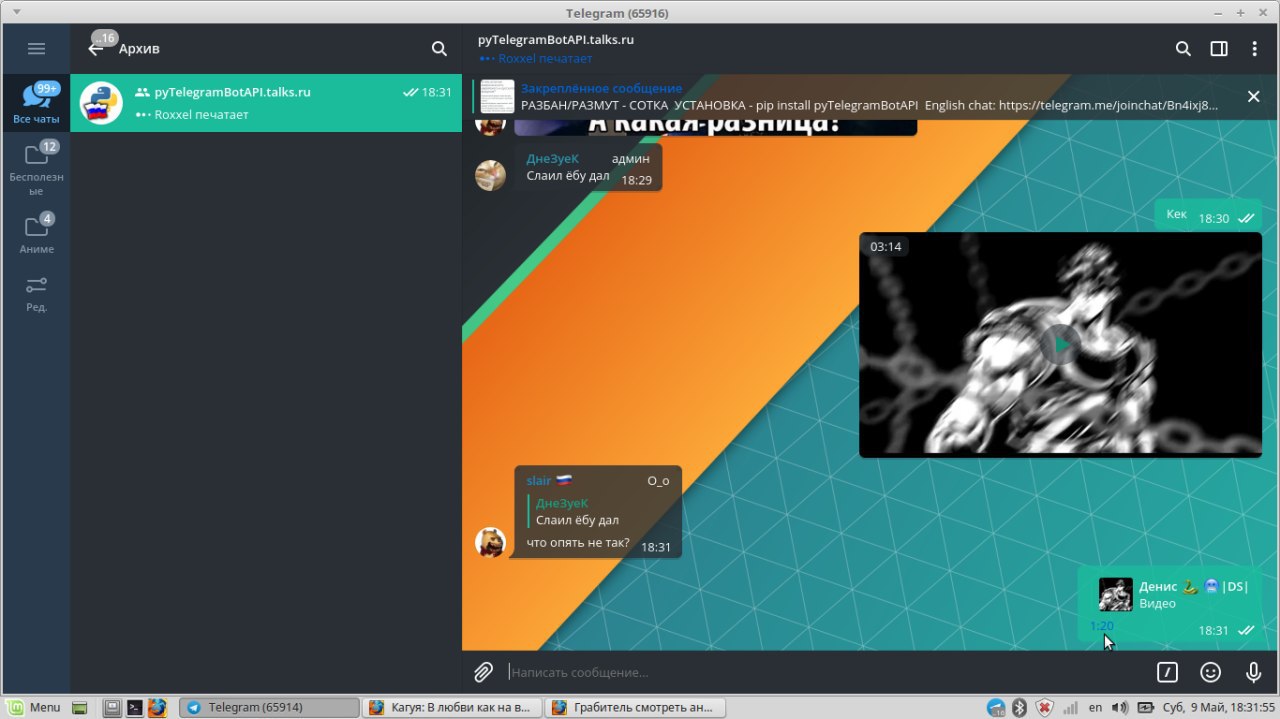Click the slair sender name
Viewport: 1280px width, 719px height.
tap(538, 480)
